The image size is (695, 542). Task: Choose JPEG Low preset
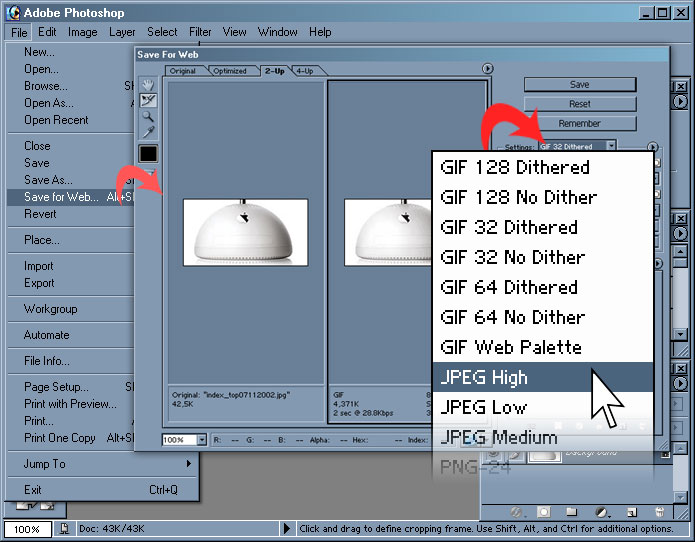543,407
